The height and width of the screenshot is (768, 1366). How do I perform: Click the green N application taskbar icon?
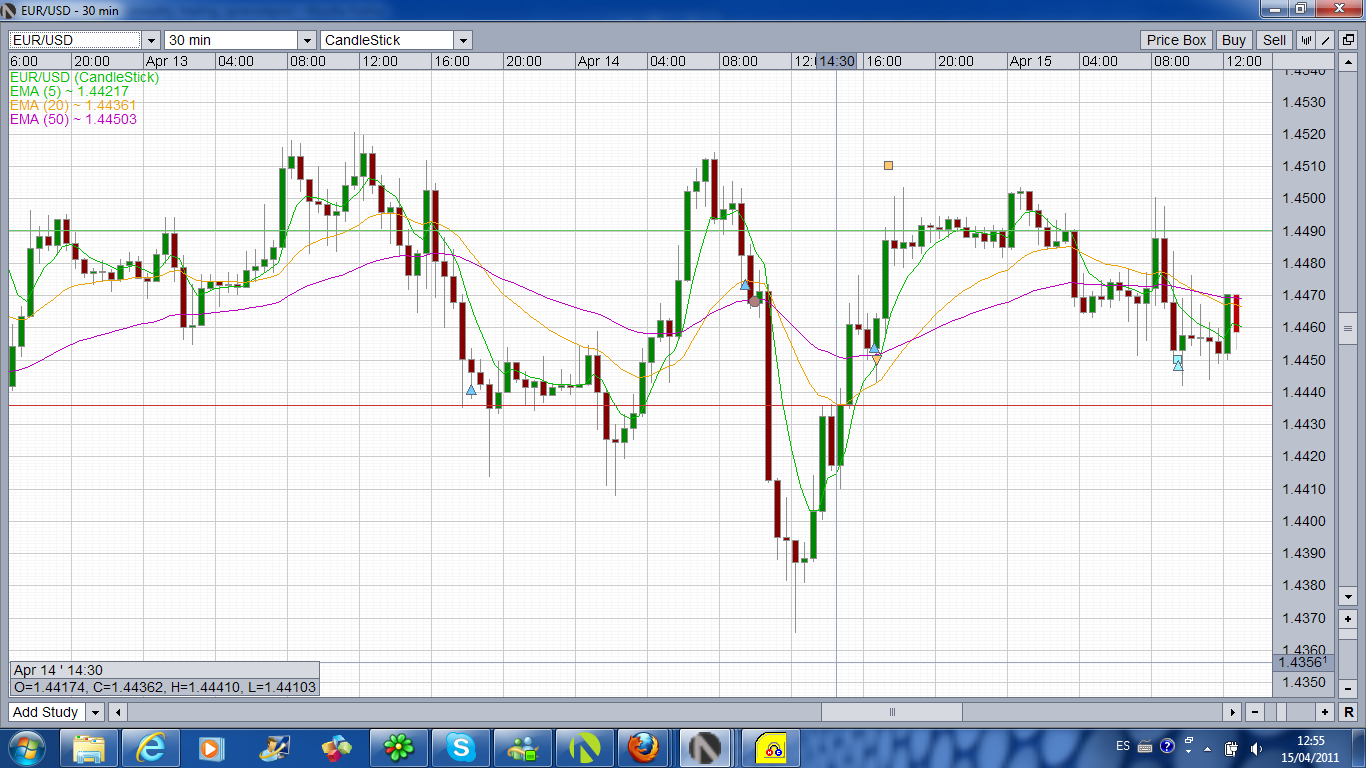tap(584, 747)
